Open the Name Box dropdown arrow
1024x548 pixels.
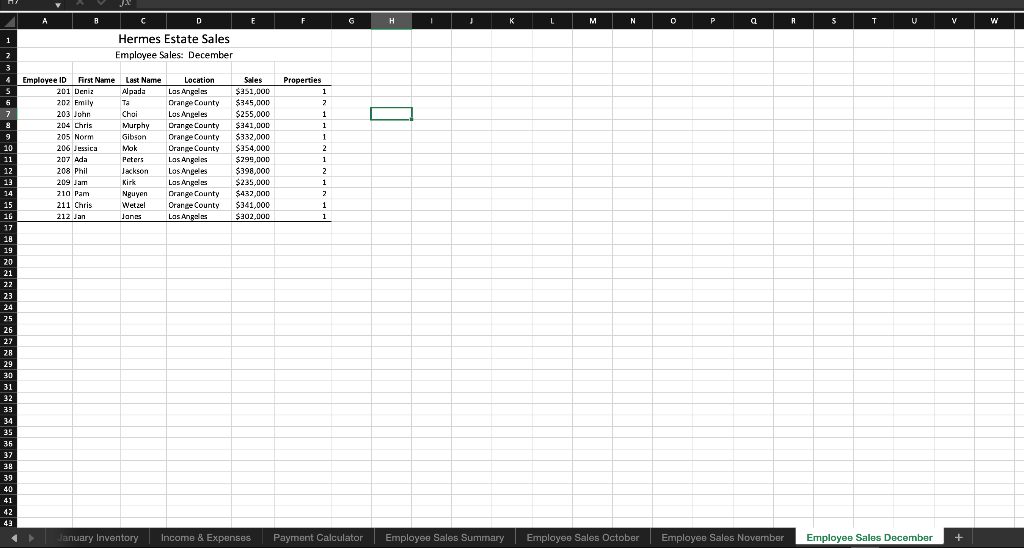[57, 5]
